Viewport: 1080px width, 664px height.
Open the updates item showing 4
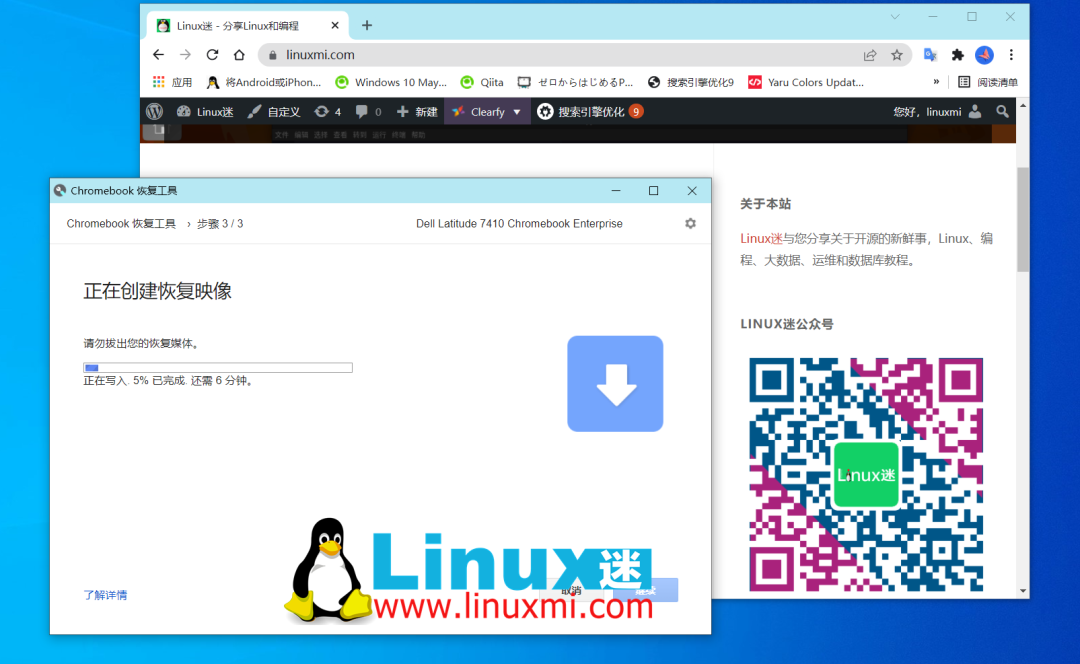pyautogui.click(x=328, y=112)
